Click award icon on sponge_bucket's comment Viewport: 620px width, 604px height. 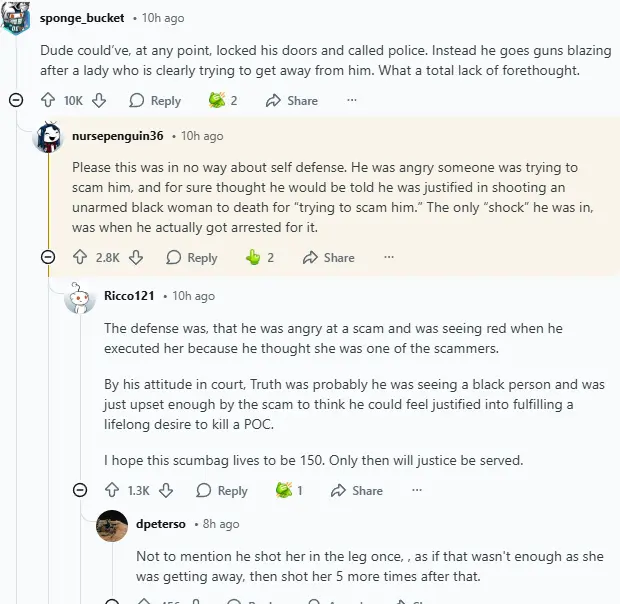click(215, 100)
